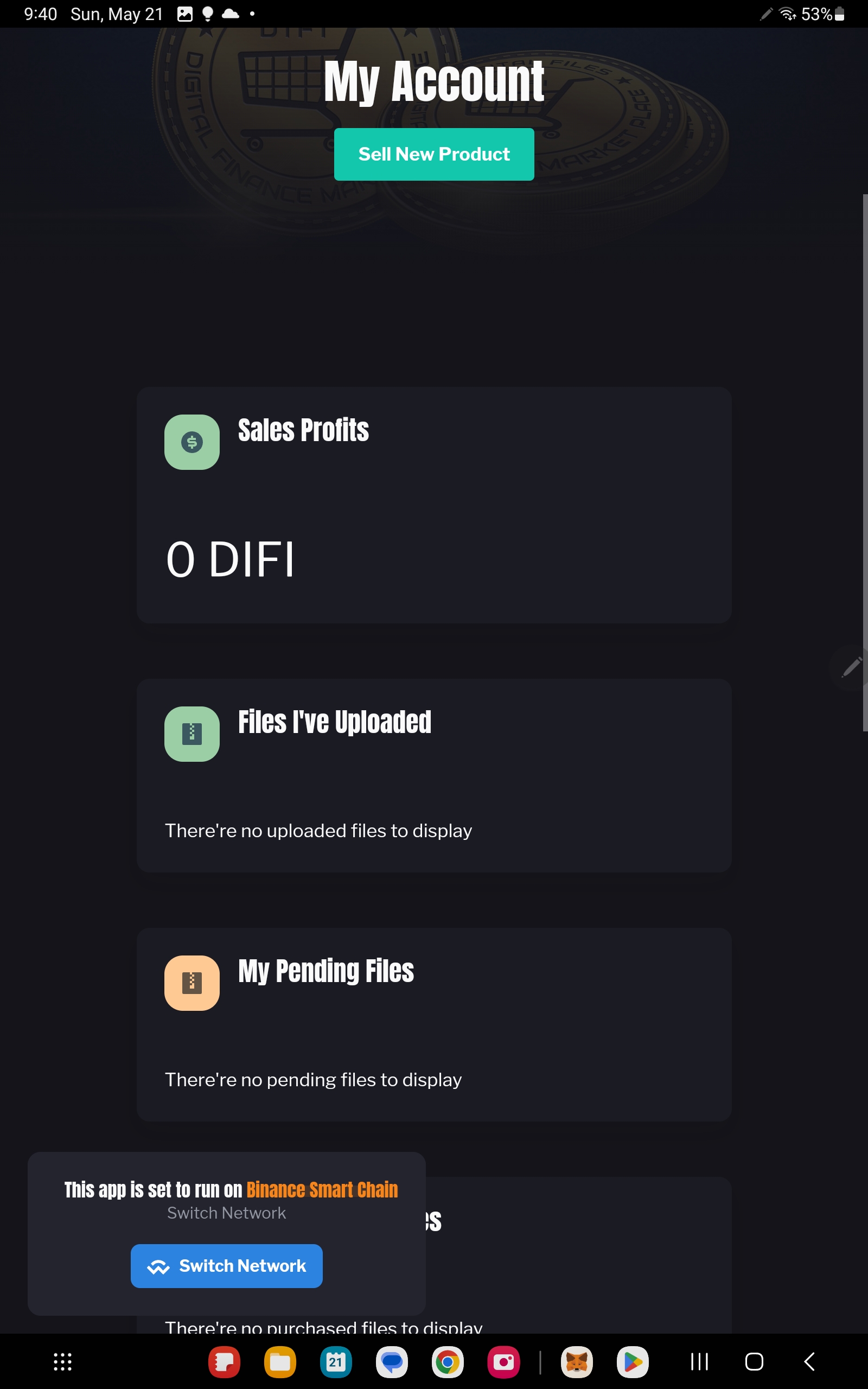Tap the floating pen edit handle
The width and height of the screenshot is (868, 1389).
[x=851, y=667]
